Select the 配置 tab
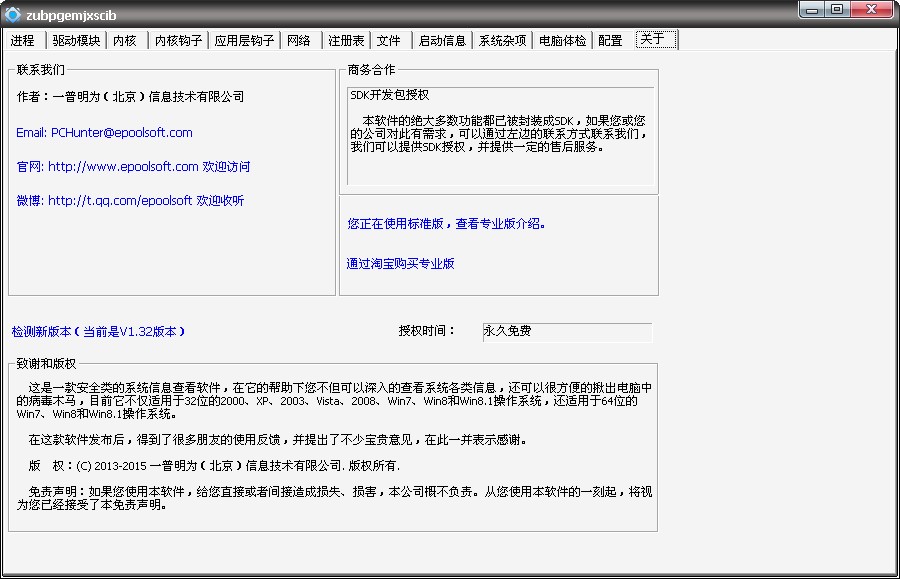This screenshot has width=900, height=579. pyautogui.click(x=610, y=41)
